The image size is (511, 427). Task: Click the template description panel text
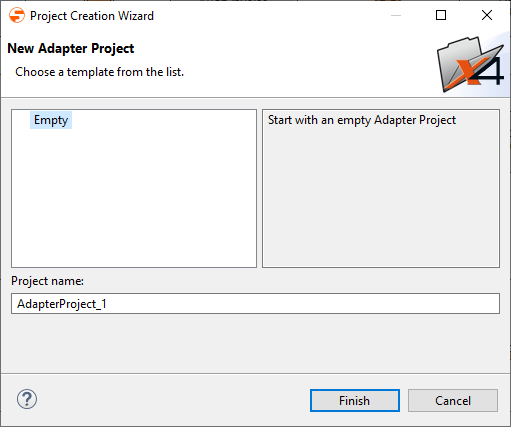(x=362, y=120)
